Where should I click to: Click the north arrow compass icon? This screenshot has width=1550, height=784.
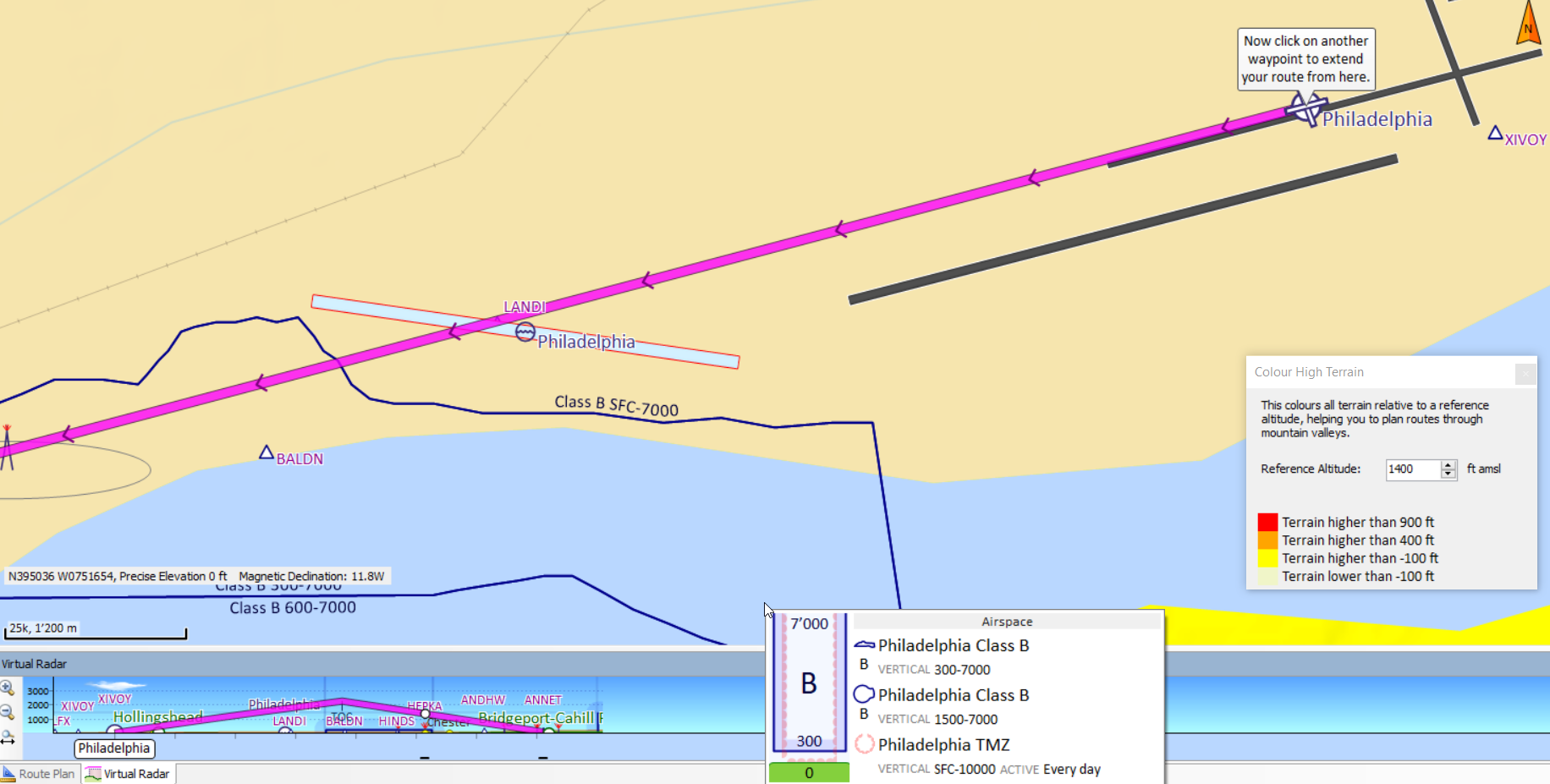(1528, 24)
